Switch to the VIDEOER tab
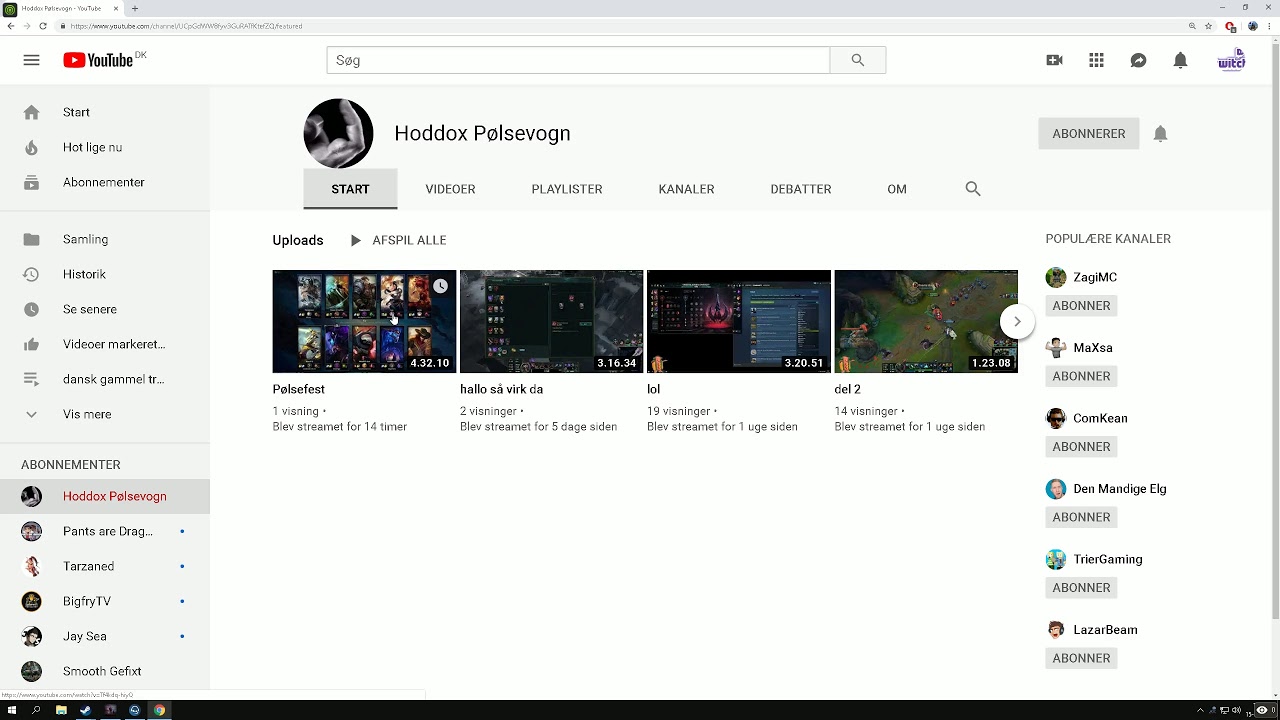The height and width of the screenshot is (720, 1280). (450, 188)
